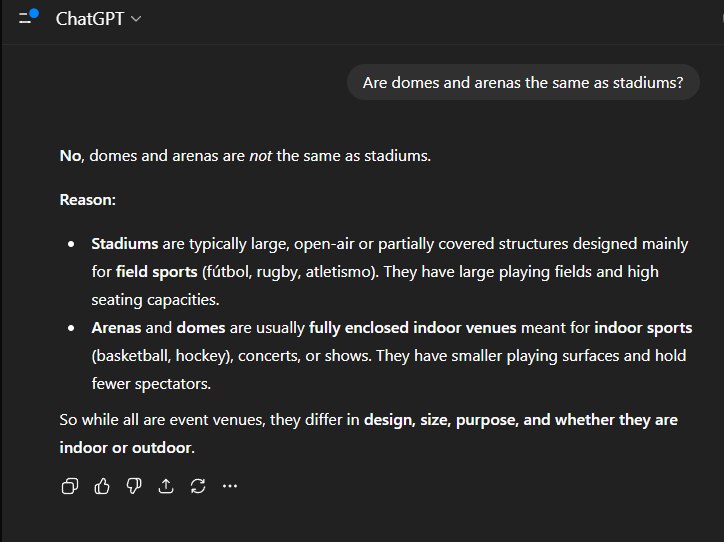Click the bold text 'indoor or outdoor'
The width and height of the screenshot is (724, 542).
[x=125, y=448]
